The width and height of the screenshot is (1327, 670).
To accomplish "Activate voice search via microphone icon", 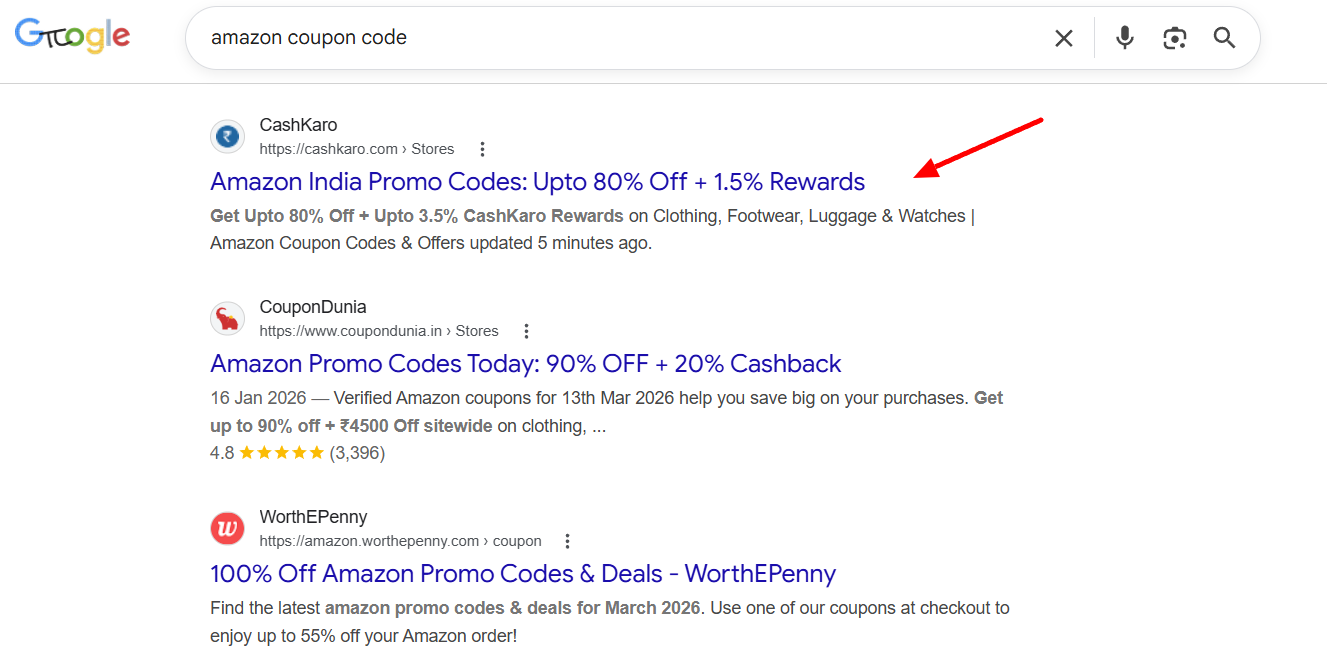I will (1124, 37).
